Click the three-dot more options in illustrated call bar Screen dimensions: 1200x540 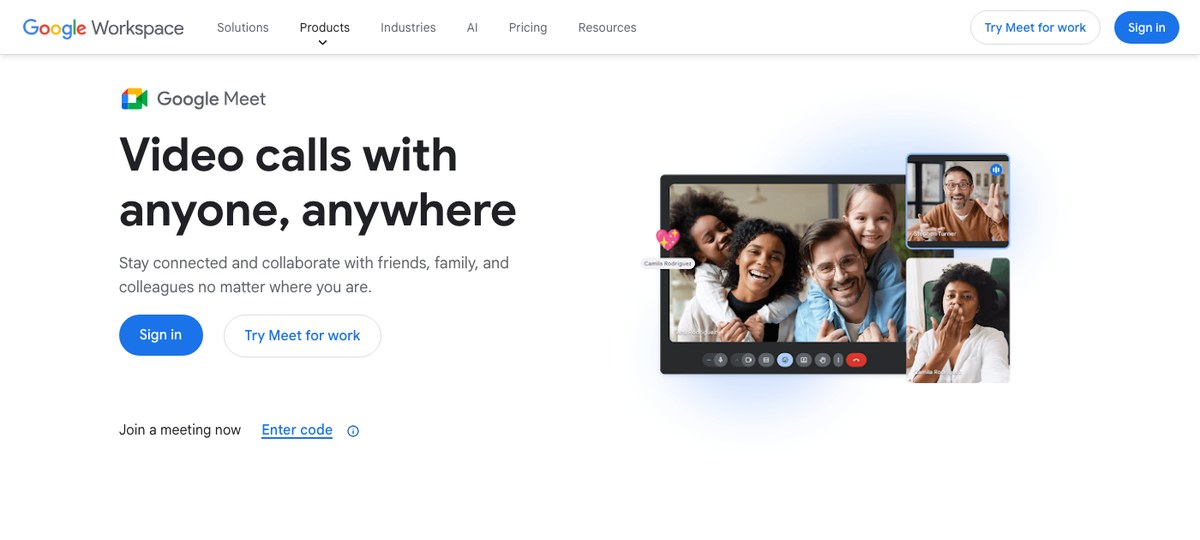[x=838, y=360]
